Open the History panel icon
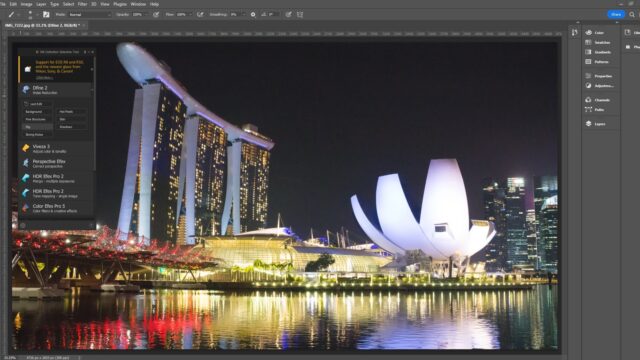Viewport: 640px width, 360px height. click(x=574, y=33)
